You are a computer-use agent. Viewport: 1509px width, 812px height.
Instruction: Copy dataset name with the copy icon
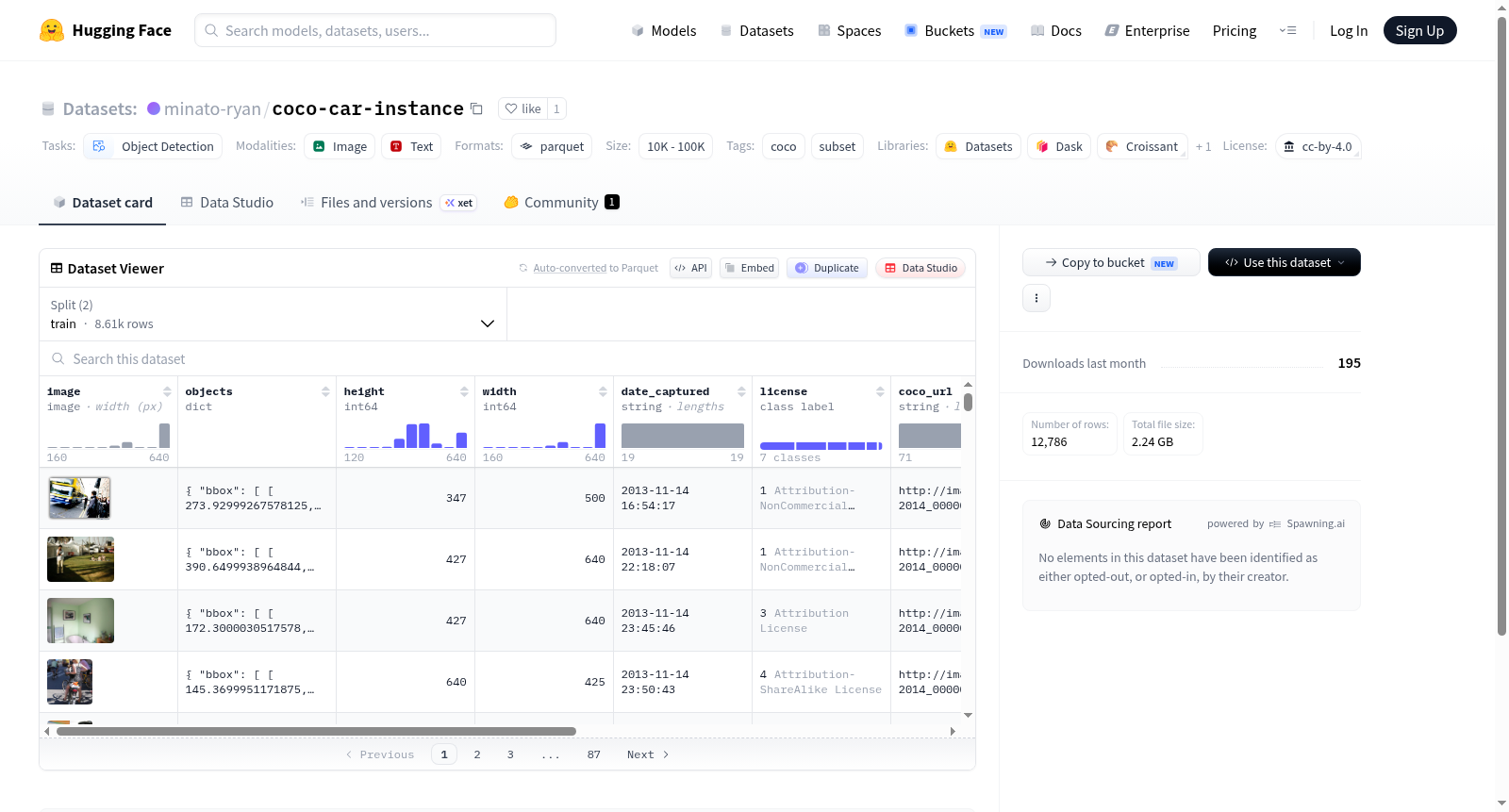[477, 109]
